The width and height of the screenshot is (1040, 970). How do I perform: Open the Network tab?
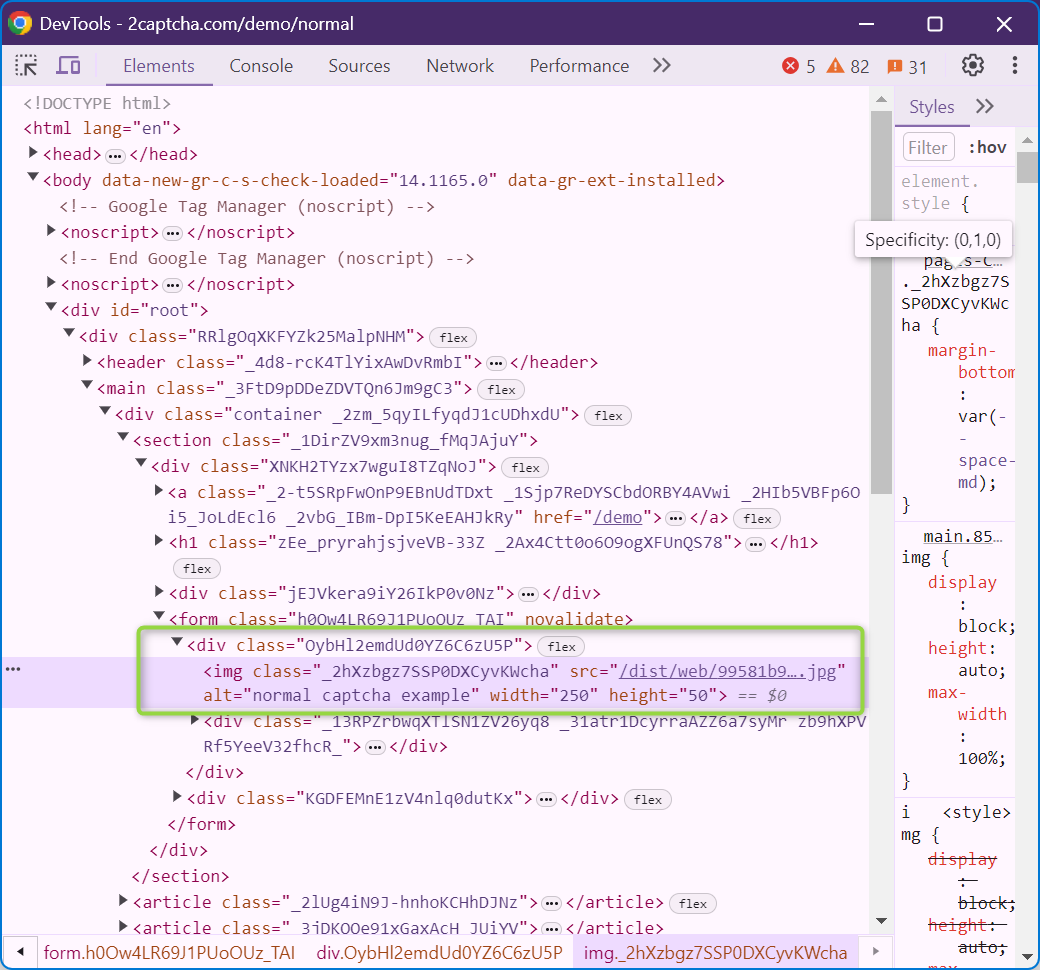coord(459,66)
